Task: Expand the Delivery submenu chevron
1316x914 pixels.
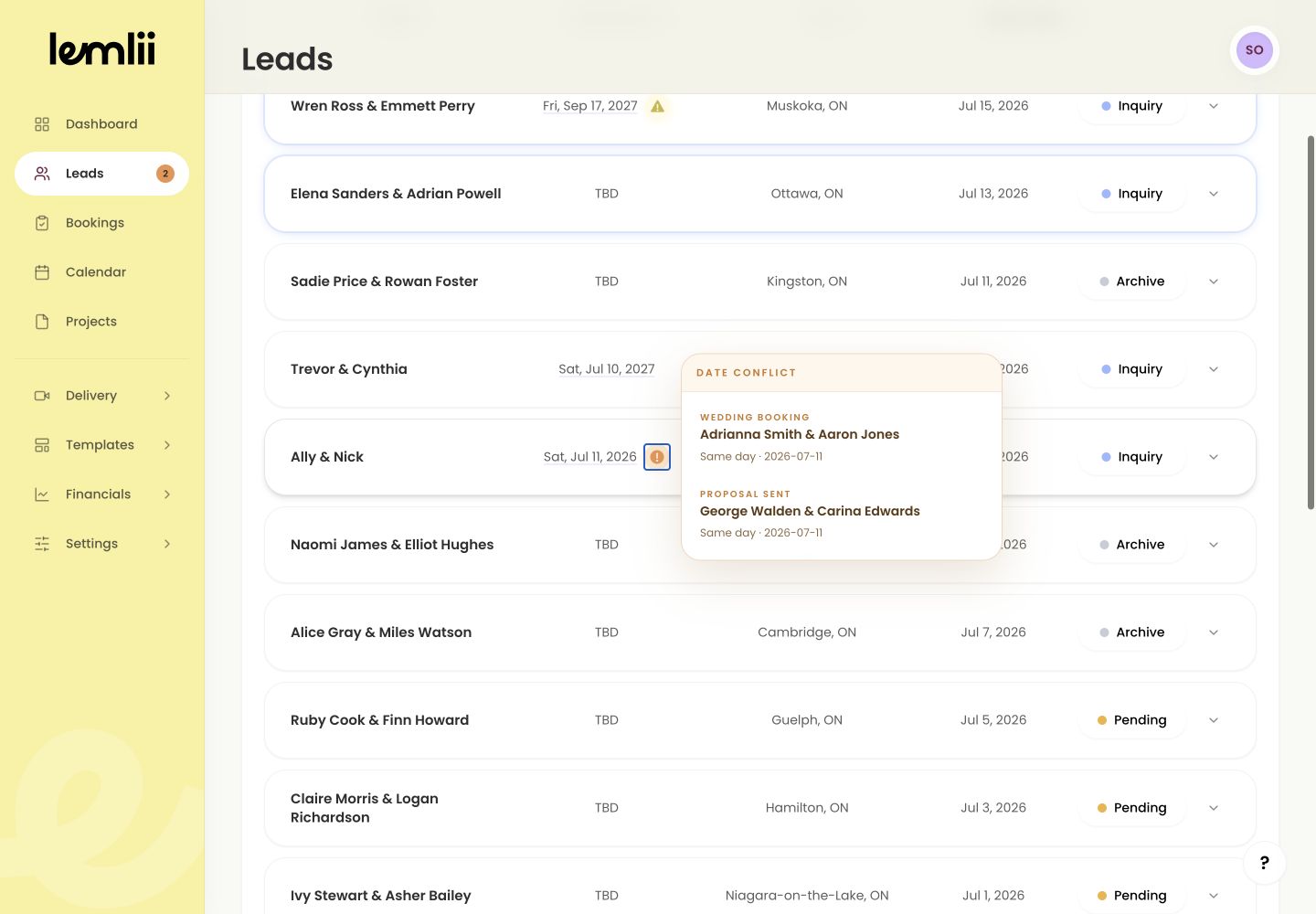Action: 167,396
